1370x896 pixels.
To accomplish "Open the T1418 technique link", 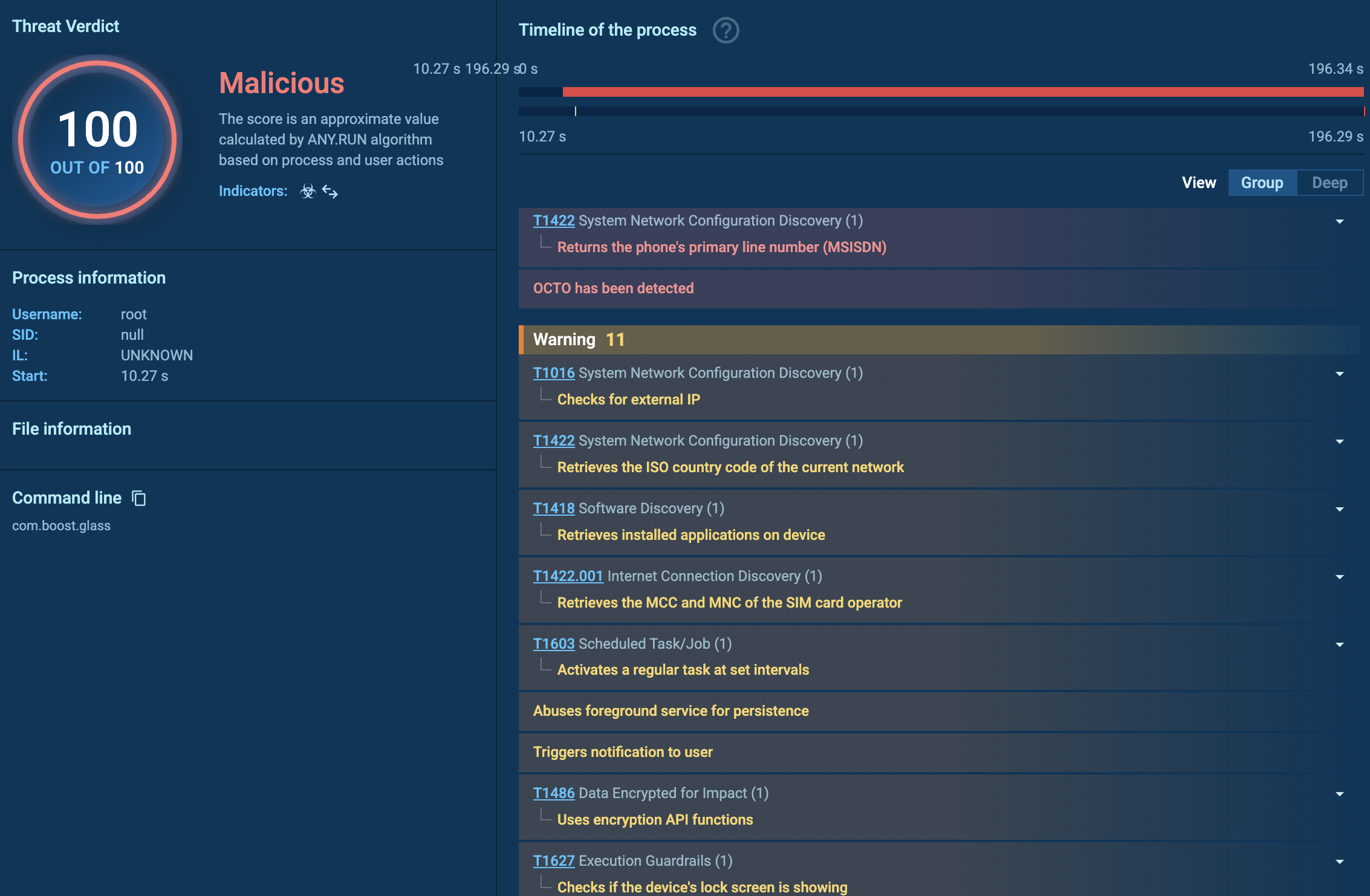I will [x=554, y=508].
